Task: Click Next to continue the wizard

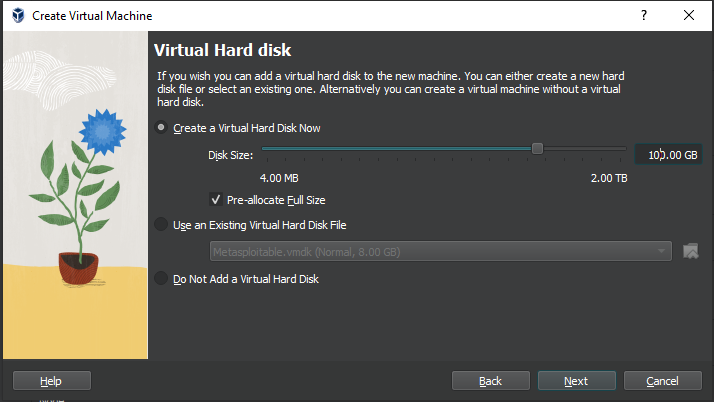Action: point(575,381)
